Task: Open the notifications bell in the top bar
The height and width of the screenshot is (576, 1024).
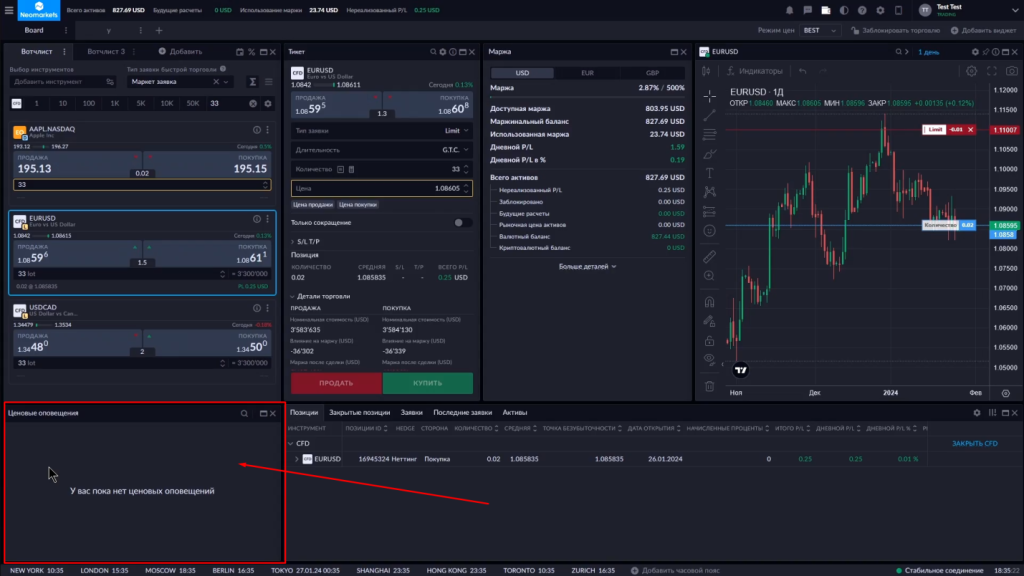Action: [790, 10]
